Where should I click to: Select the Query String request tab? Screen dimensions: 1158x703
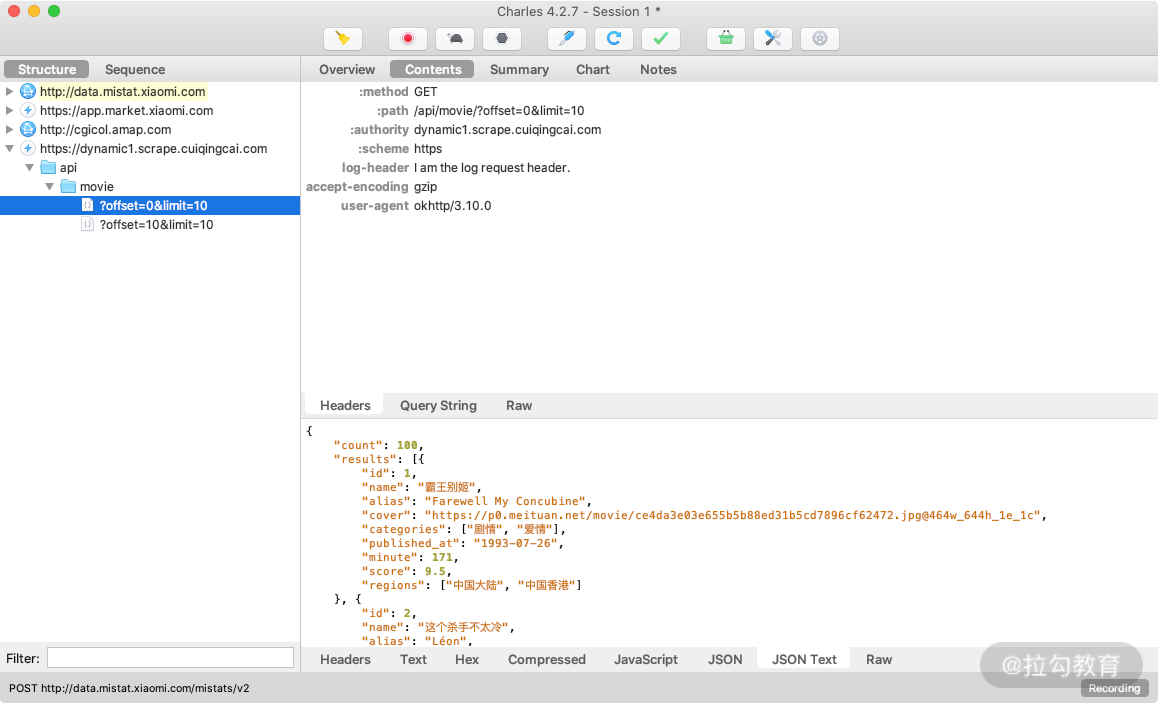point(438,405)
